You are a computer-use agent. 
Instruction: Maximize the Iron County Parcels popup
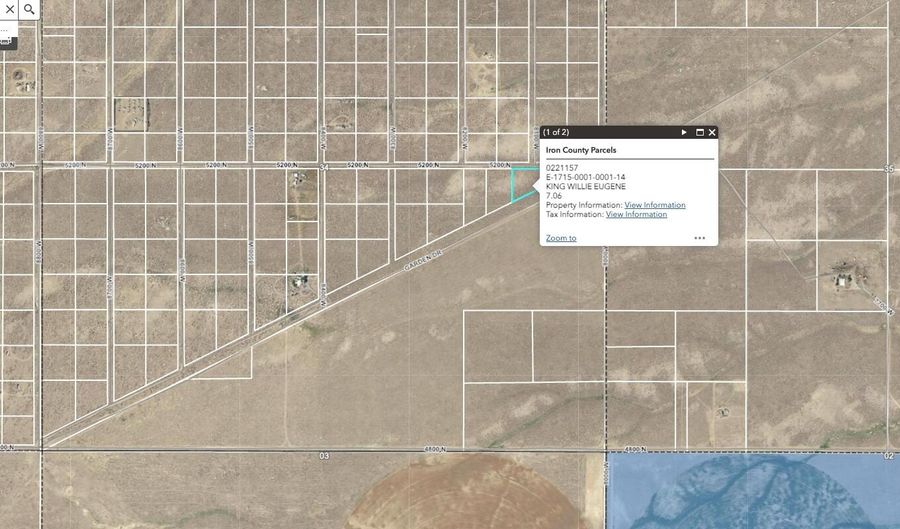pos(700,132)
